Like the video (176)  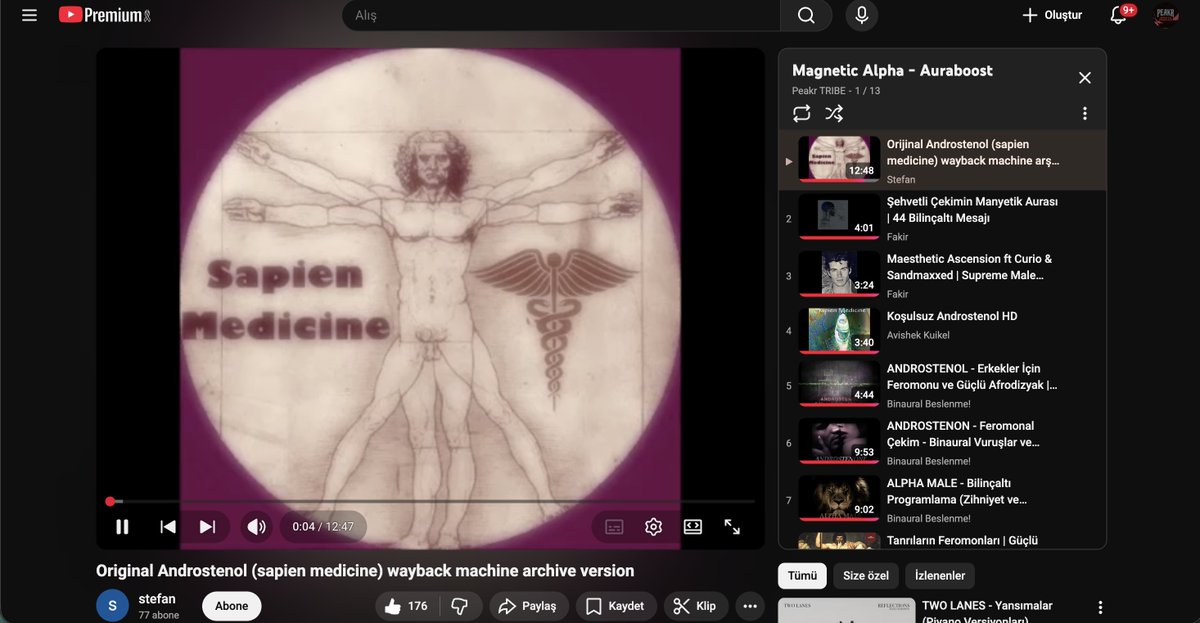[x=407, y=606]
